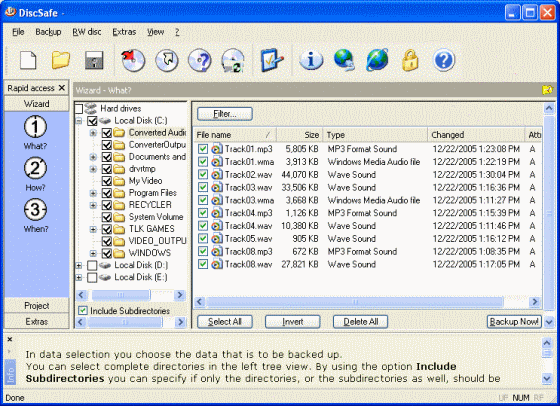
Task: Expand the RECYCLER folder node
Action: 93,205
